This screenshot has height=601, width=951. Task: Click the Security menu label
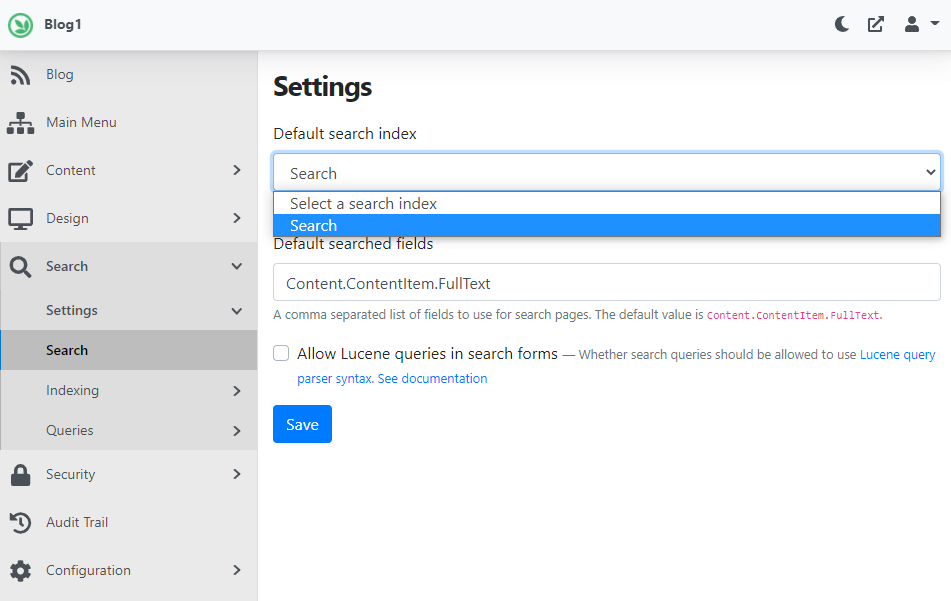tap(70, 474)
